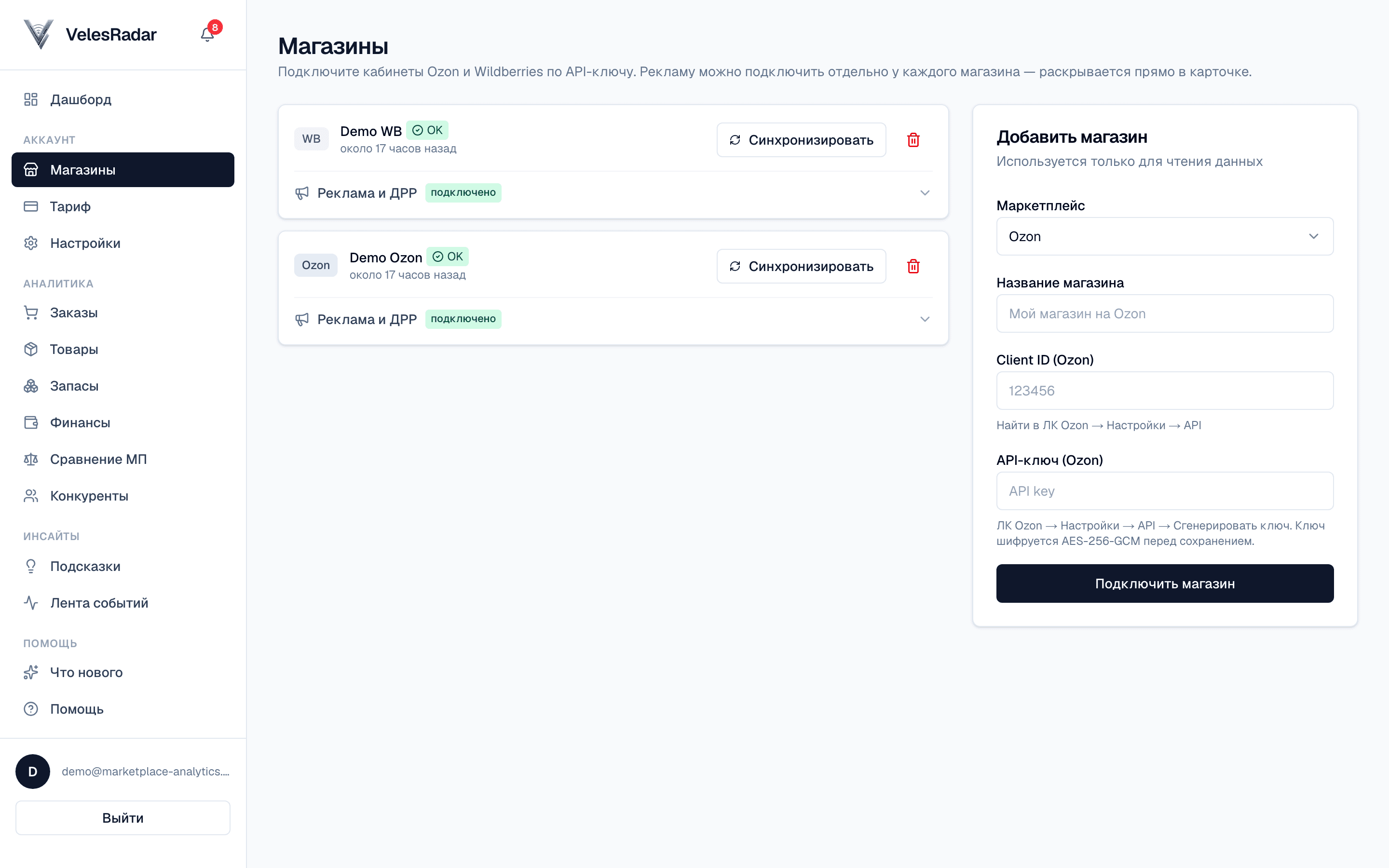Open Лента событий
The image size is (1389, 868).
pyautogui.click(x=123, y=603)
